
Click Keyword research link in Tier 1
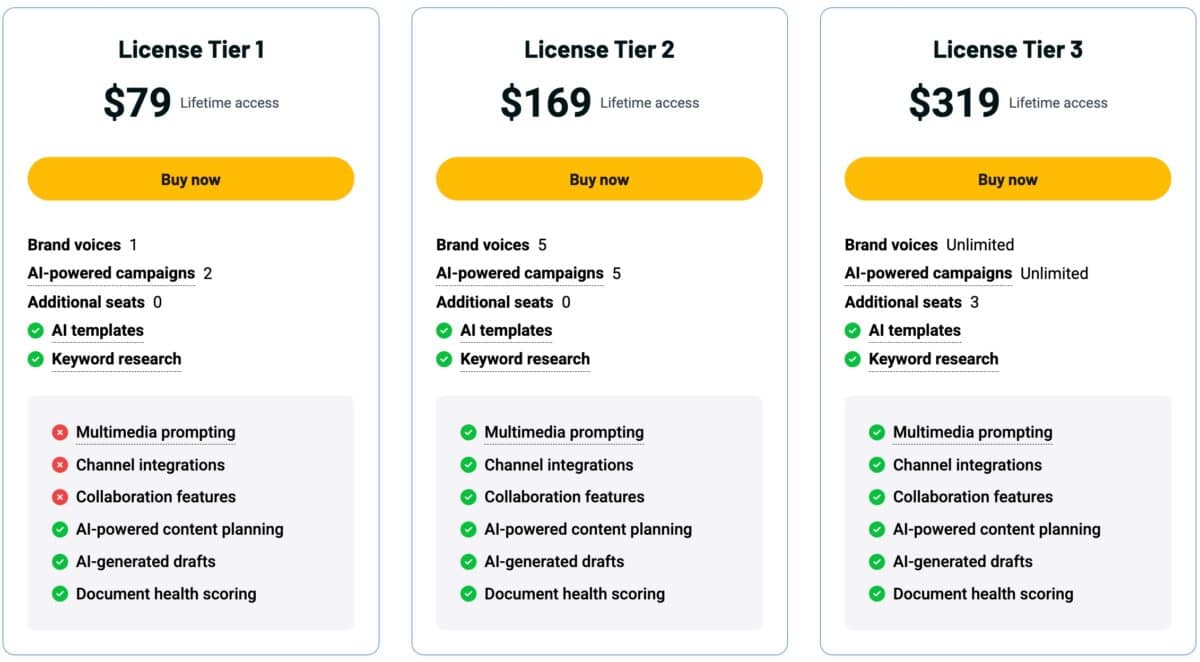[x=116, y=359]
